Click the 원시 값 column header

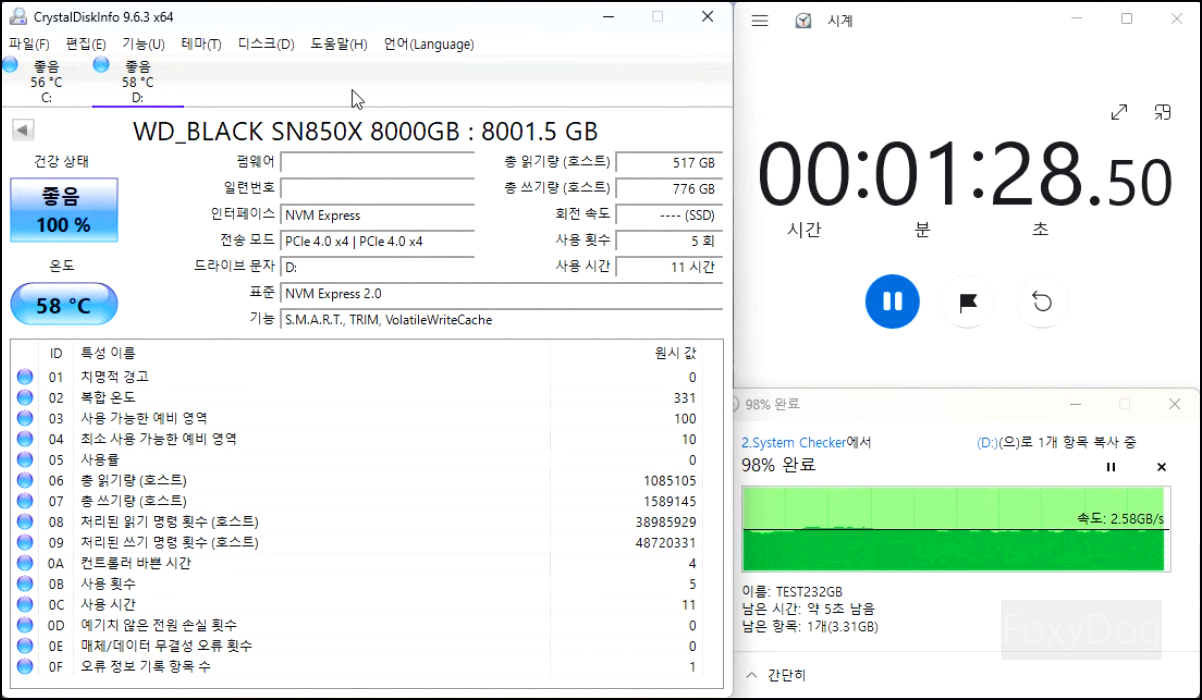click(675, 353)
